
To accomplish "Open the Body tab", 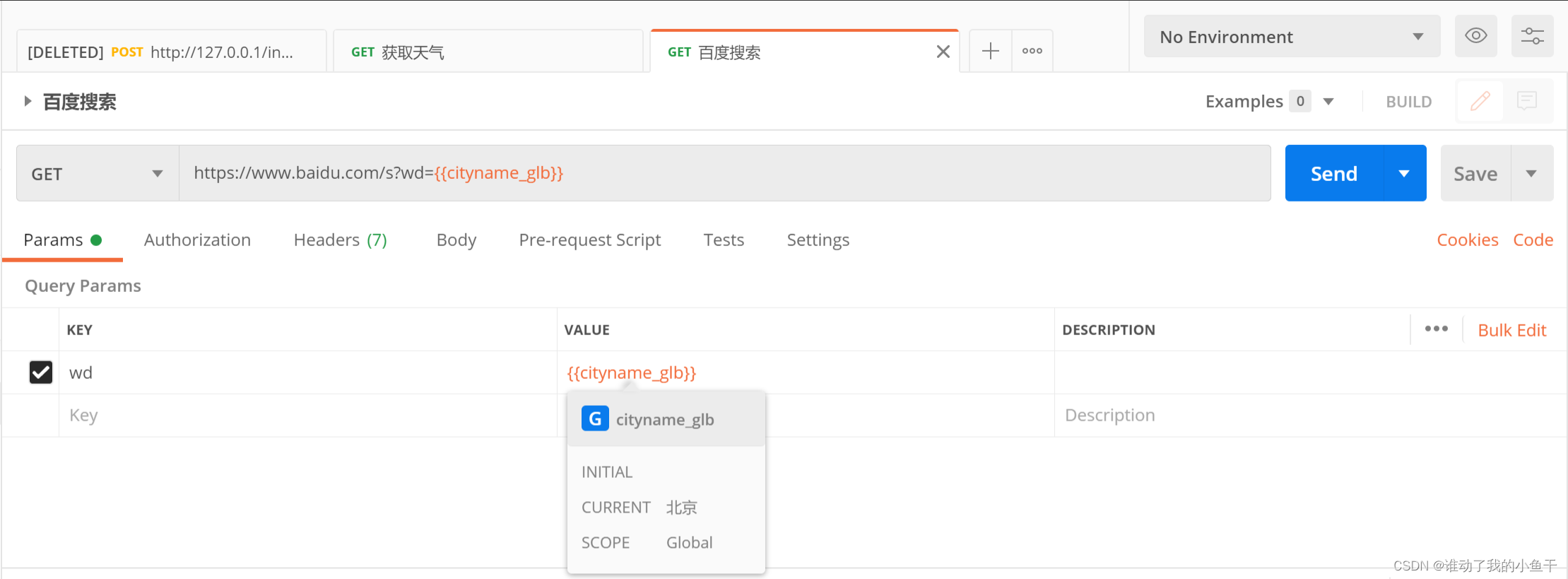I will click(456, 240).
